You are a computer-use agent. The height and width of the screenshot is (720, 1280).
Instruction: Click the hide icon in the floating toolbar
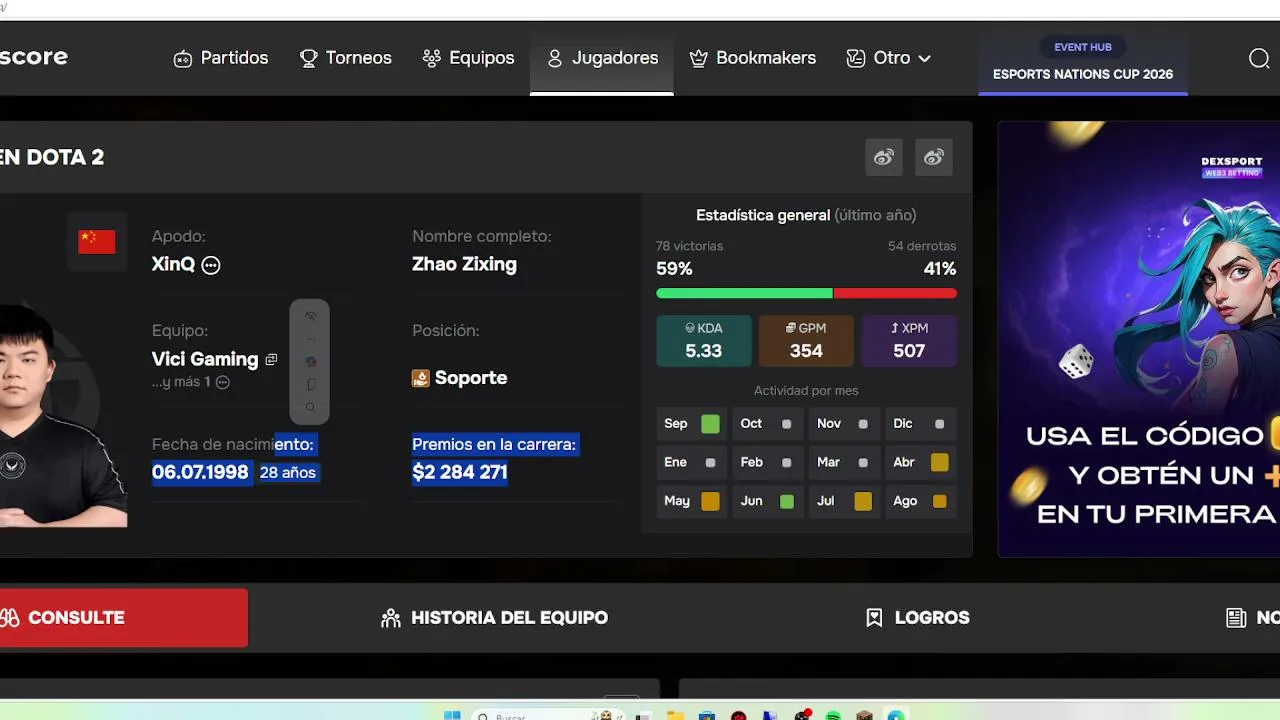pyautogui.click(x=310, y=316)
